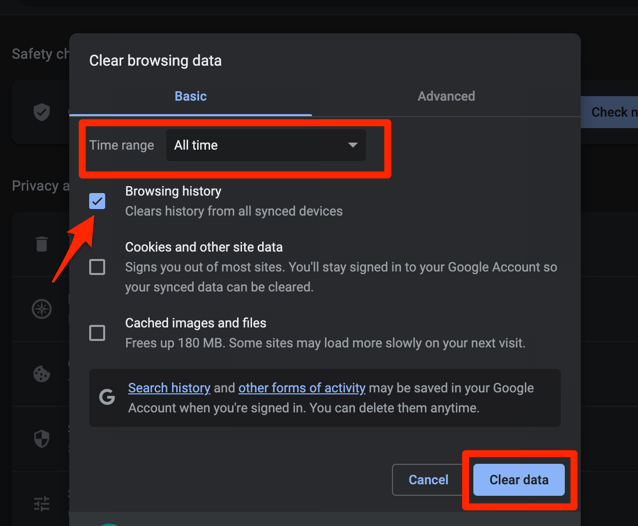Viewport: 638px width, 526px height.
Task: Click the Safety check shield icon
Action: (42, 112)
